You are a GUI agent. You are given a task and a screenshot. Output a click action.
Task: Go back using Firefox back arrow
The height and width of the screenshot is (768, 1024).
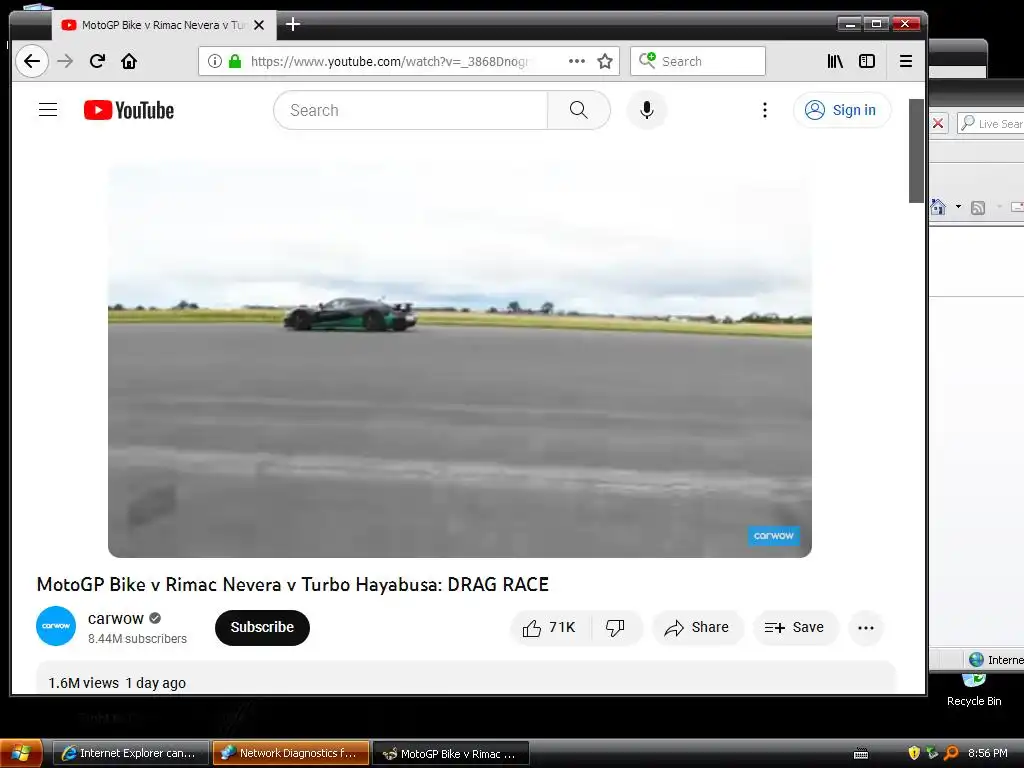click(31, 61)
